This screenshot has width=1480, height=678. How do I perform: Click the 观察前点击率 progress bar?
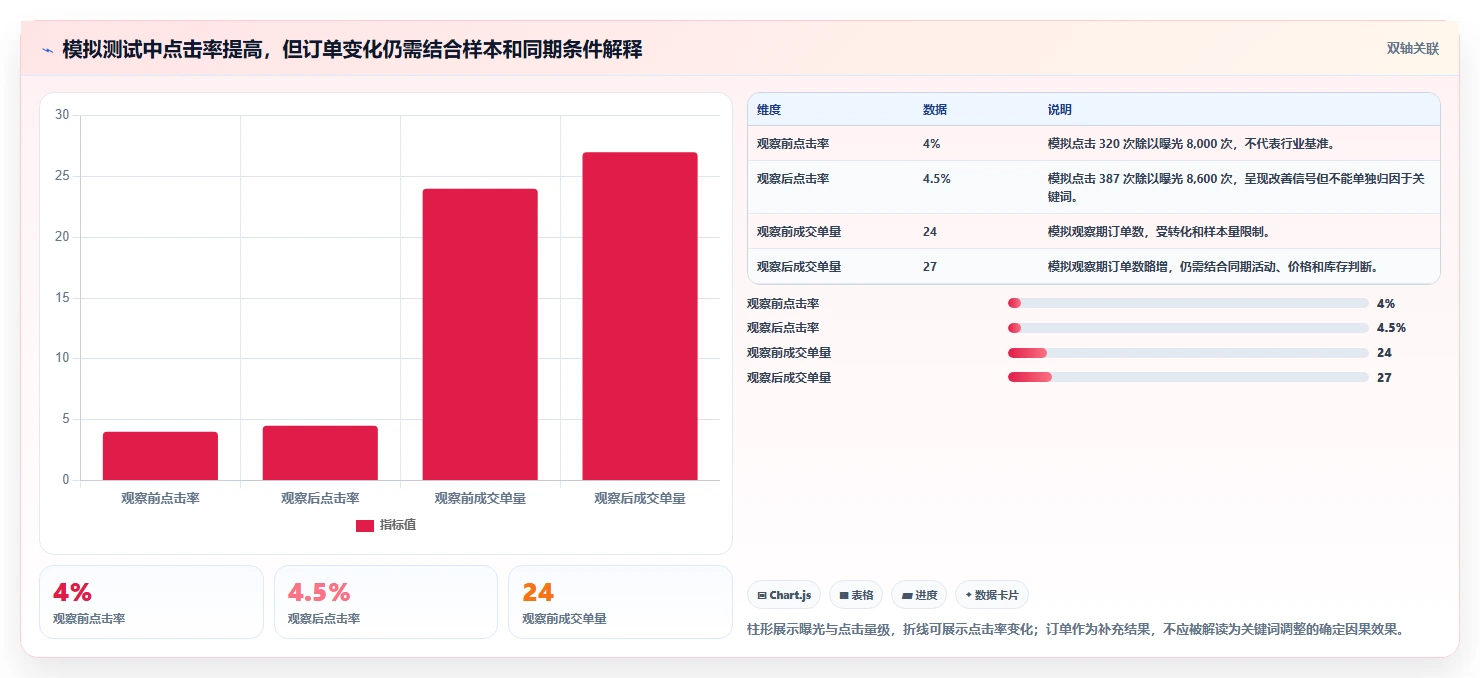point(1188,303)
